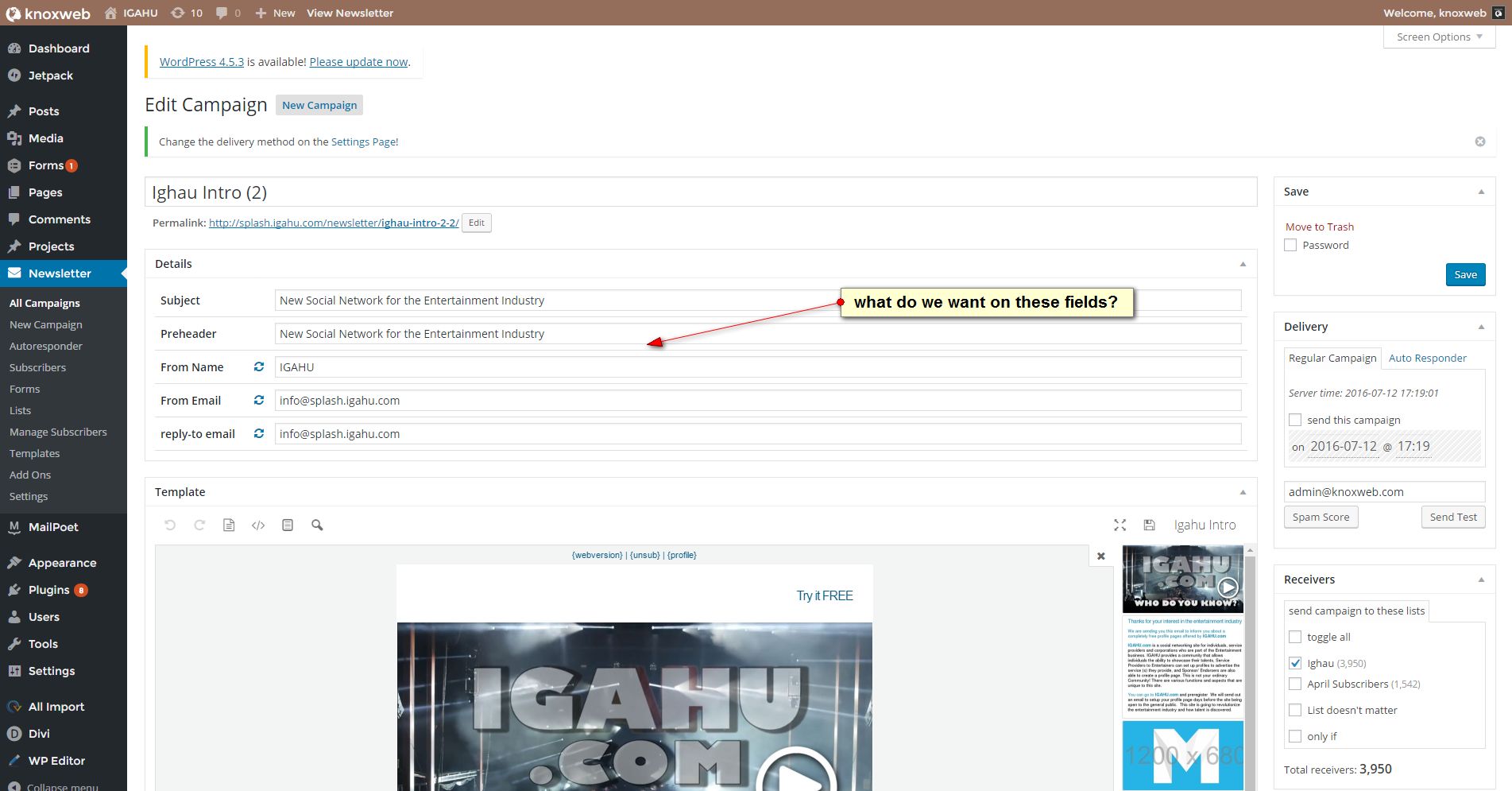
Task: Dismiss the delivery method notice
Action: click(1480, 142)
